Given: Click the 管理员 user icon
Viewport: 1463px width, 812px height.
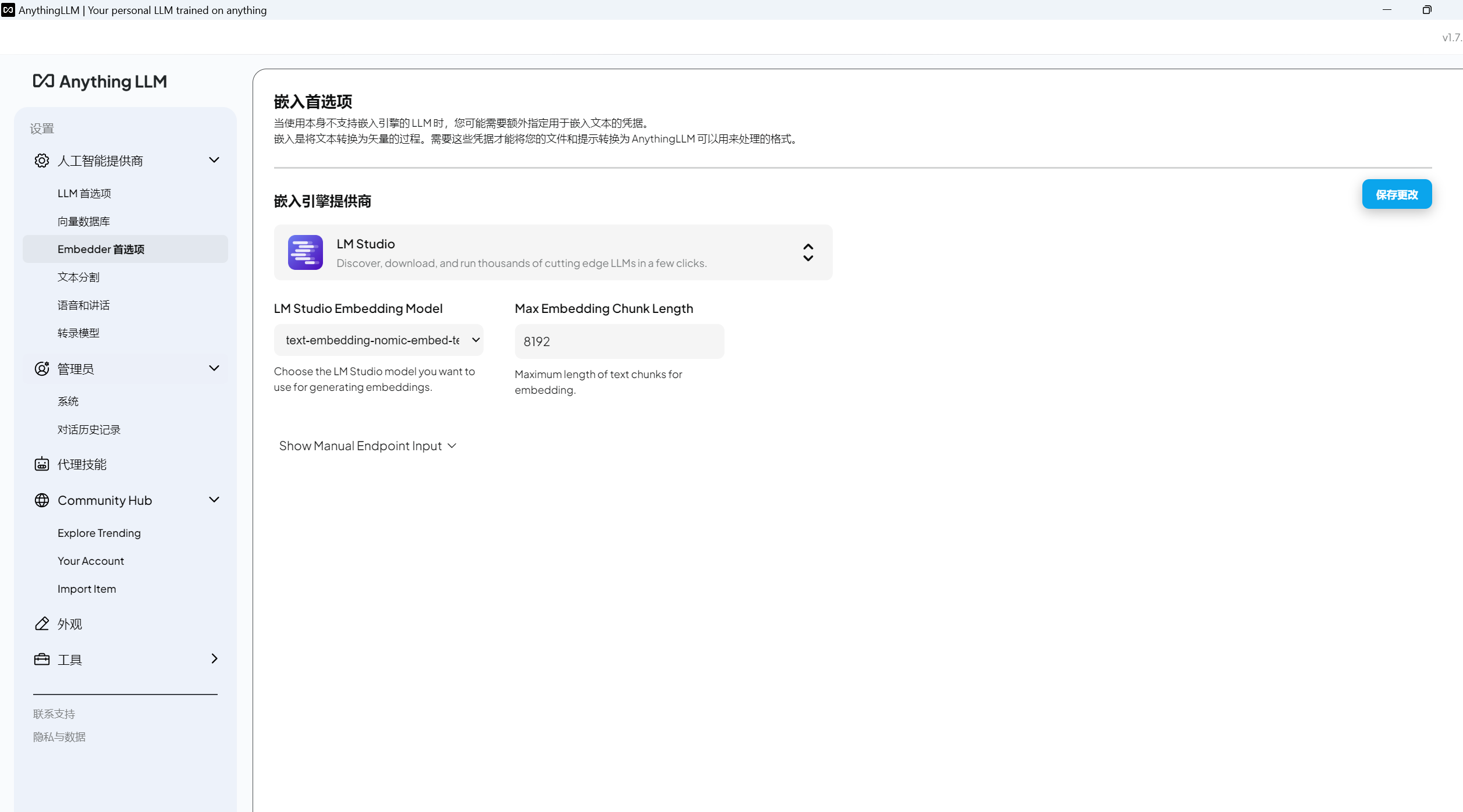Looking at the screenshot, I should pos(42,369).
